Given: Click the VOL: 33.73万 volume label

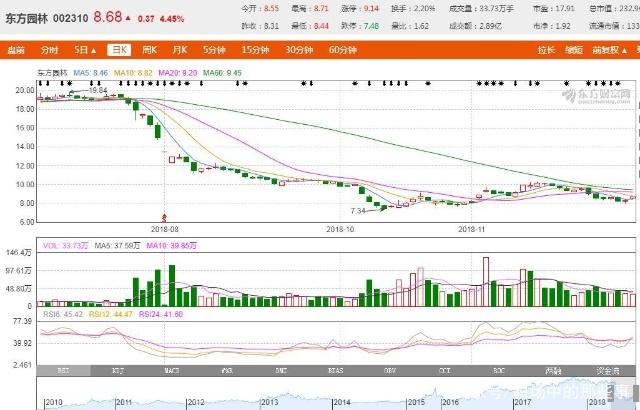Looking at the screenshot, I should 65,246.
